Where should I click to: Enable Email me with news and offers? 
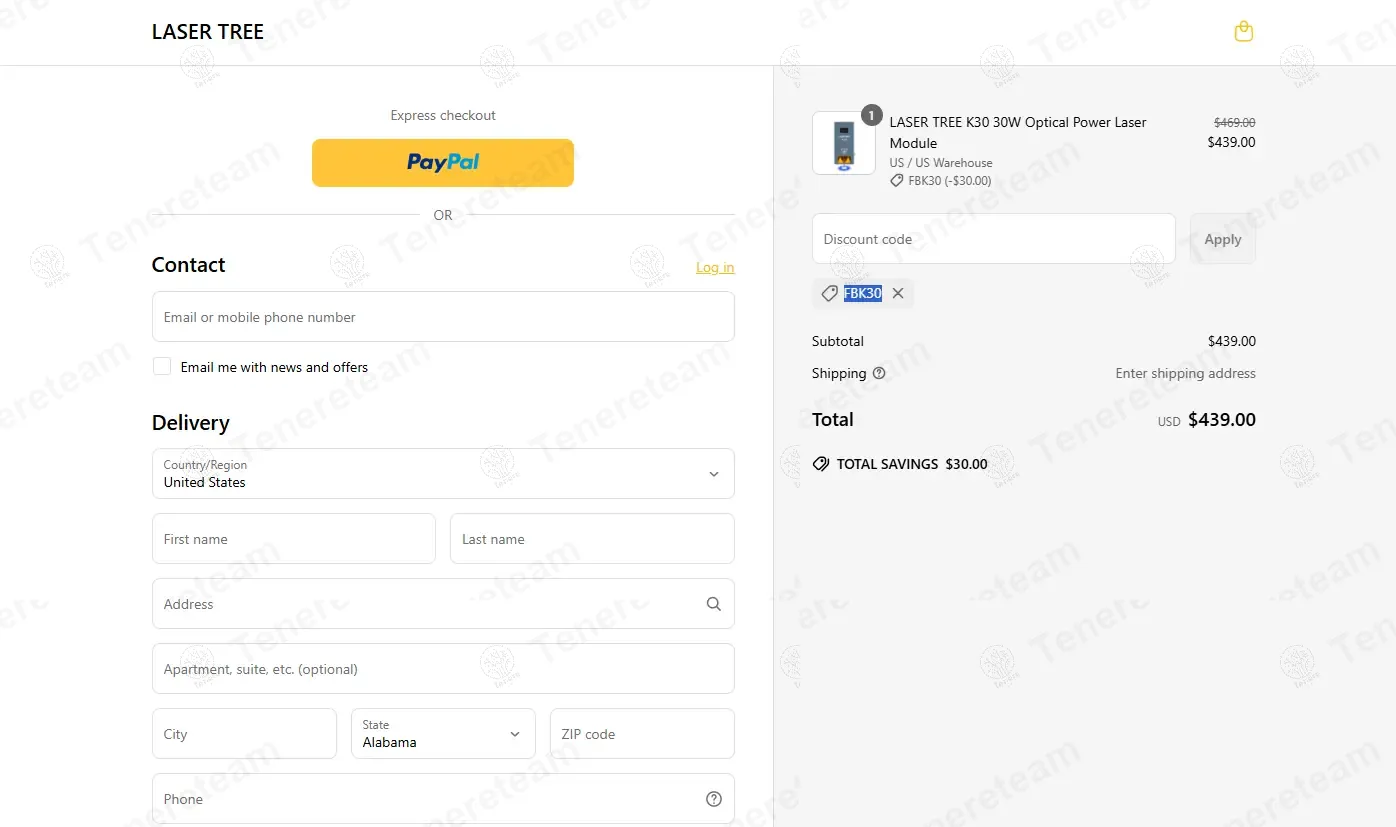point(162,366)
